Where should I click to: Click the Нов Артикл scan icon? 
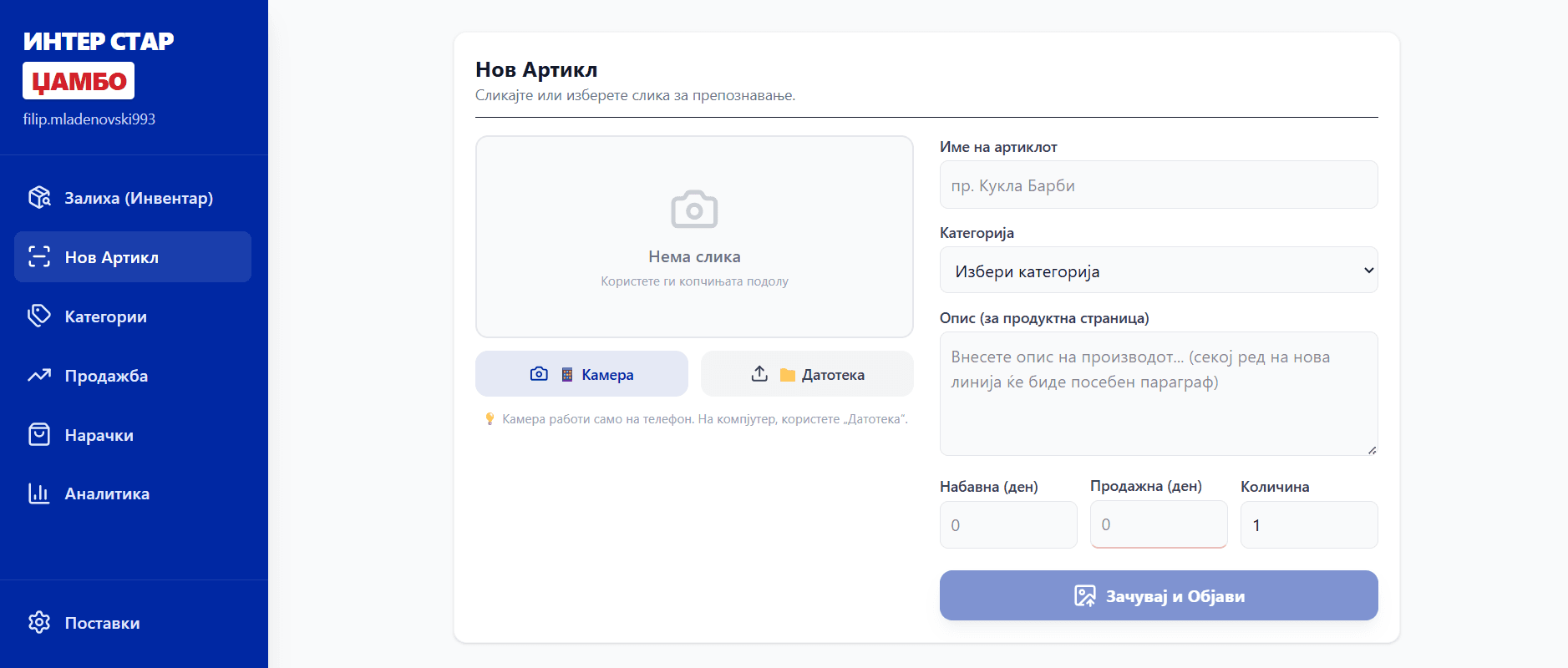pos(39,256)
